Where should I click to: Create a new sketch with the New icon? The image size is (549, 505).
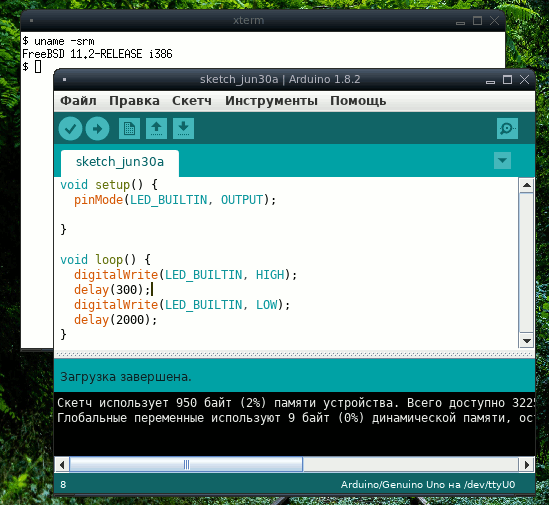click(129, 129)
